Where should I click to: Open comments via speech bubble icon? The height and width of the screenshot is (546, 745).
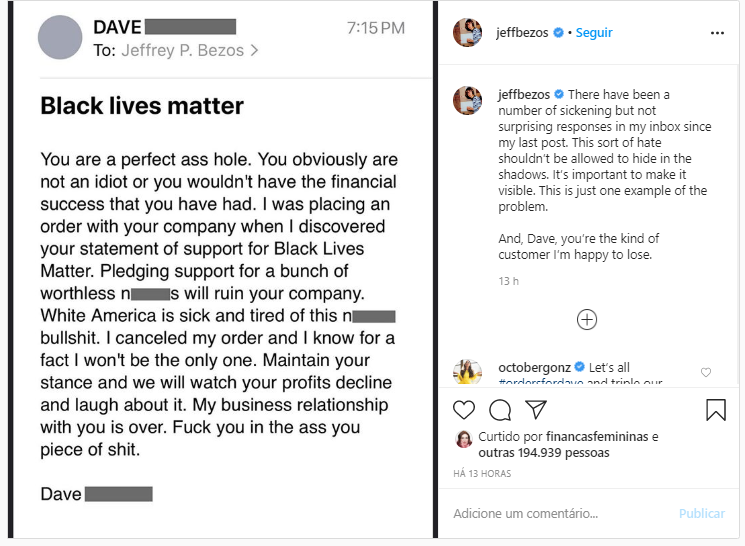500,410
